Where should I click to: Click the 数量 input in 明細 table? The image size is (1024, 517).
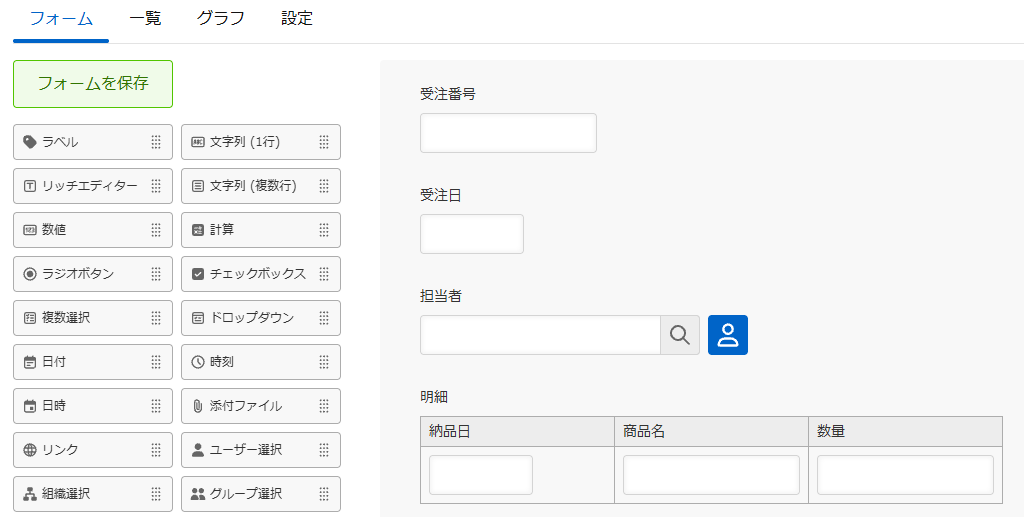(x=905, y=475)
